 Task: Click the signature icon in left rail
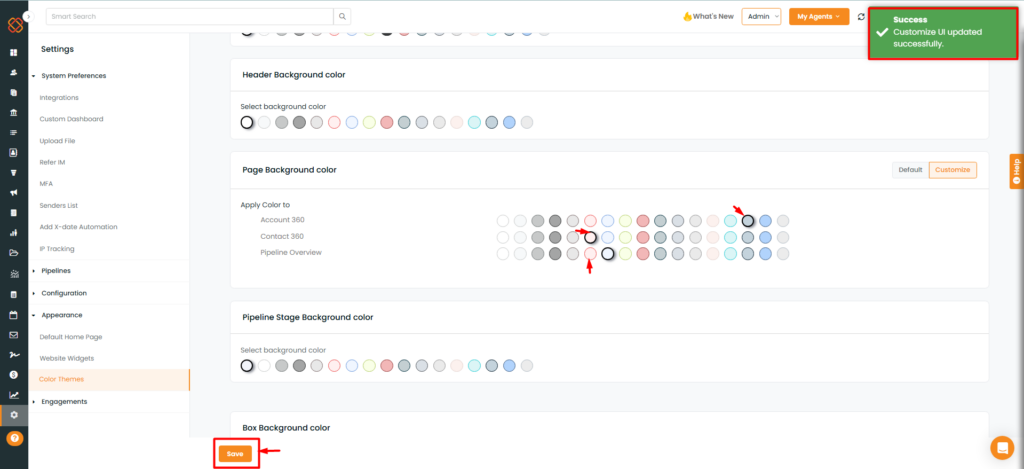14,355
